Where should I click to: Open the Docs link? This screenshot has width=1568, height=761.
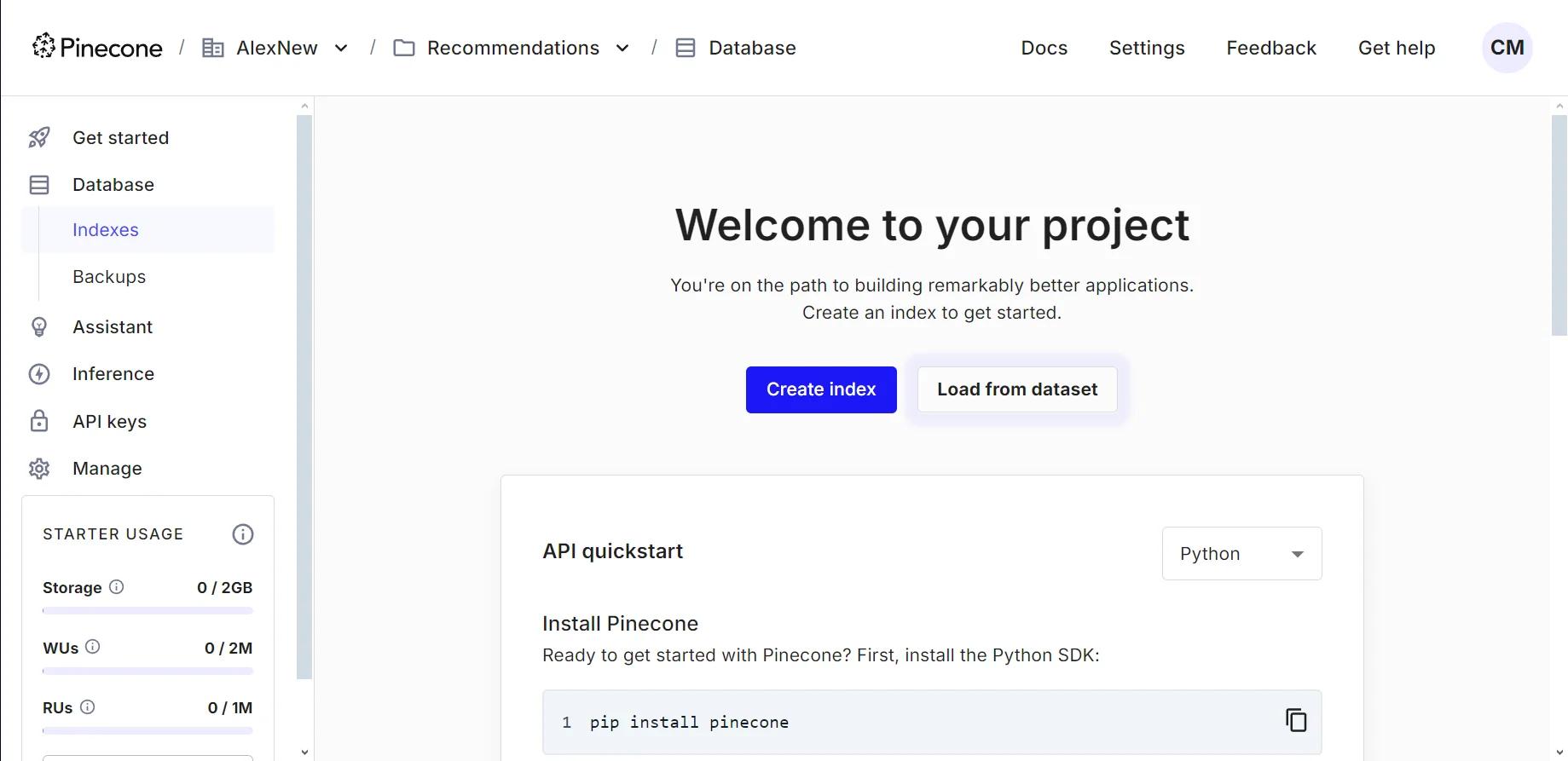[1044, 48]
